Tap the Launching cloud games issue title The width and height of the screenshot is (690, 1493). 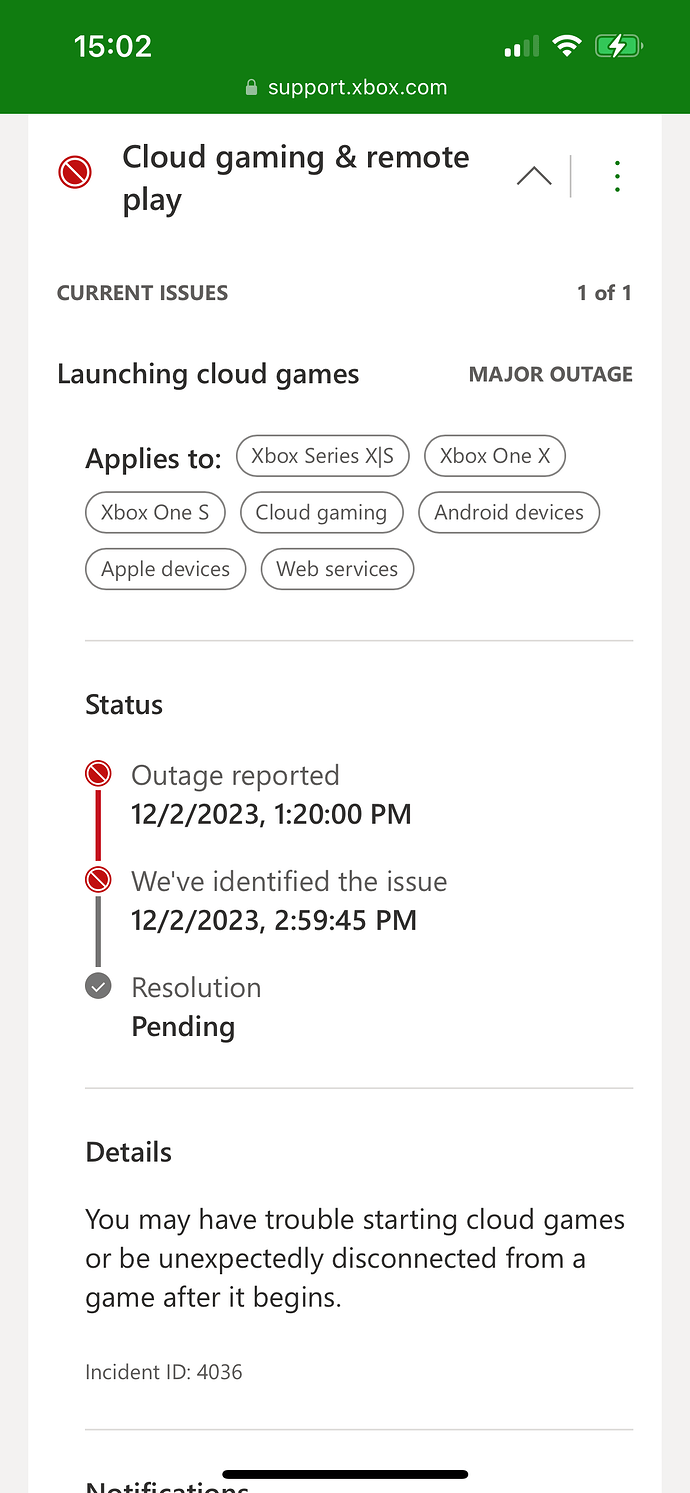[x=208, y=374]
